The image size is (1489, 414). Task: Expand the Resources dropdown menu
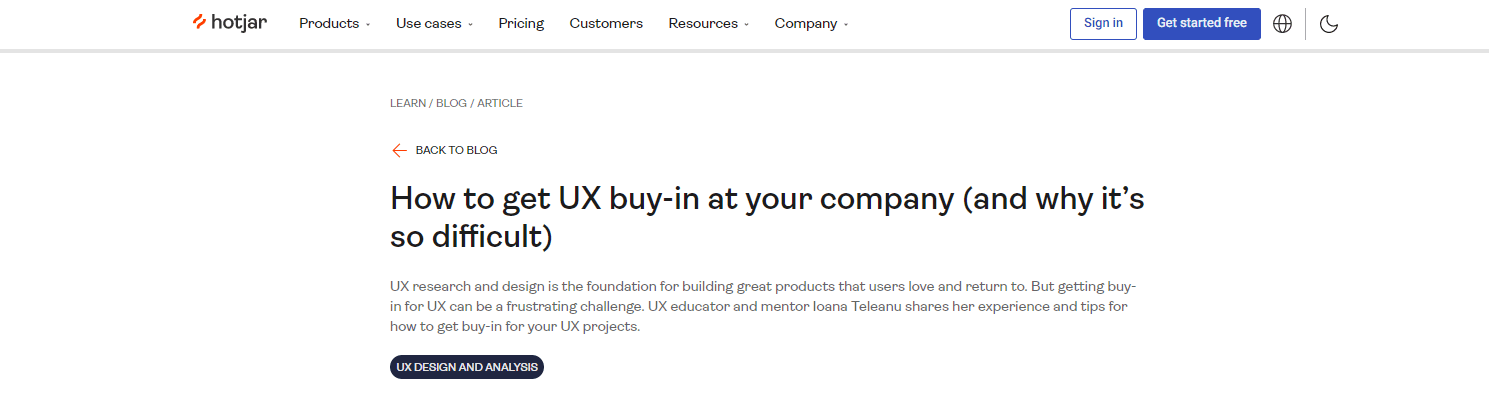click(708, 23)
